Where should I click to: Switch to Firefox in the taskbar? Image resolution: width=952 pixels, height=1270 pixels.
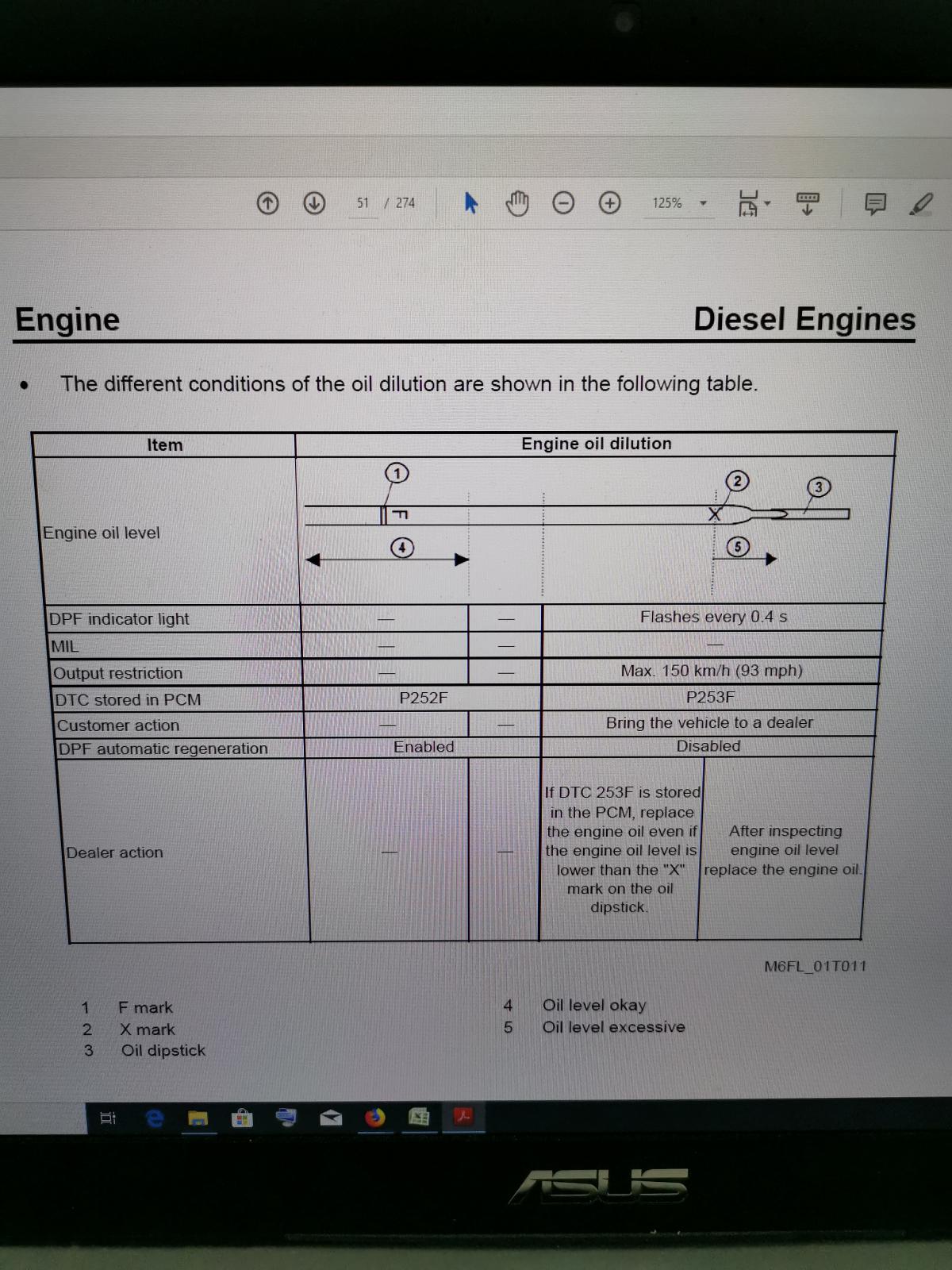click(375, 1118)
